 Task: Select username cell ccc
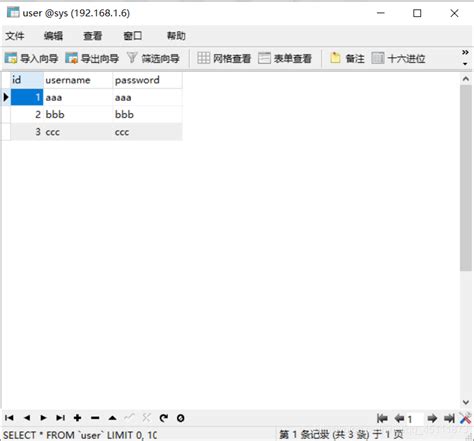[78, 132]
